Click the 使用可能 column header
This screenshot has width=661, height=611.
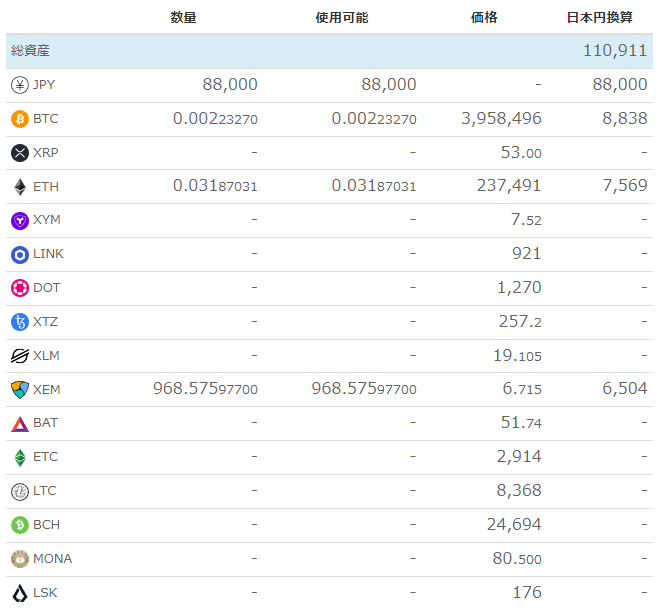[342, 18]
